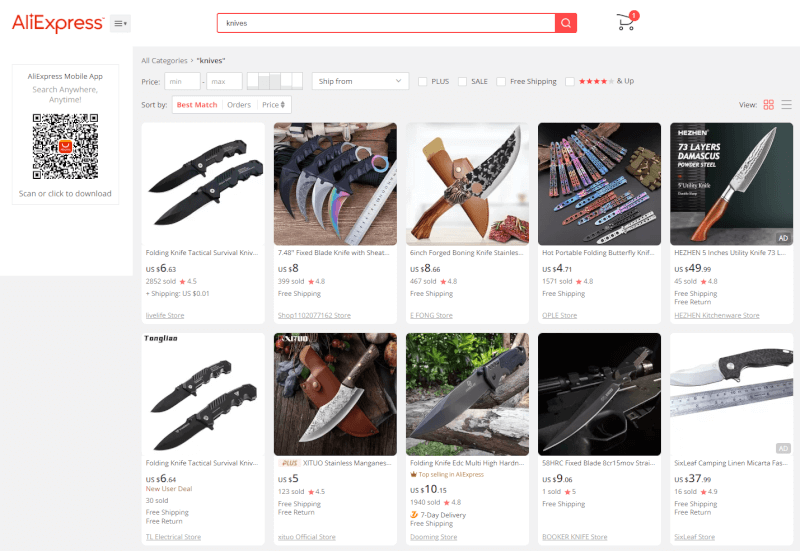Click the min price field
The image size is (800, 551).
[182, 81]
